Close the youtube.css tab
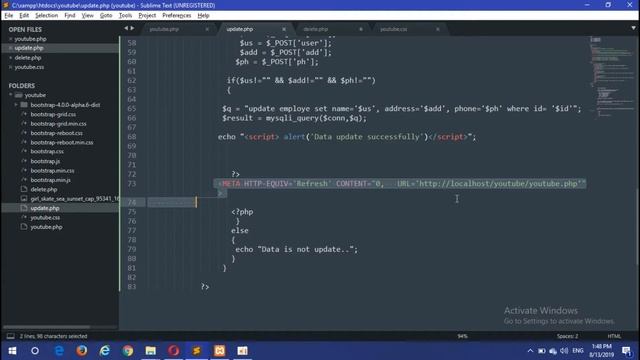 coord(438,29)
